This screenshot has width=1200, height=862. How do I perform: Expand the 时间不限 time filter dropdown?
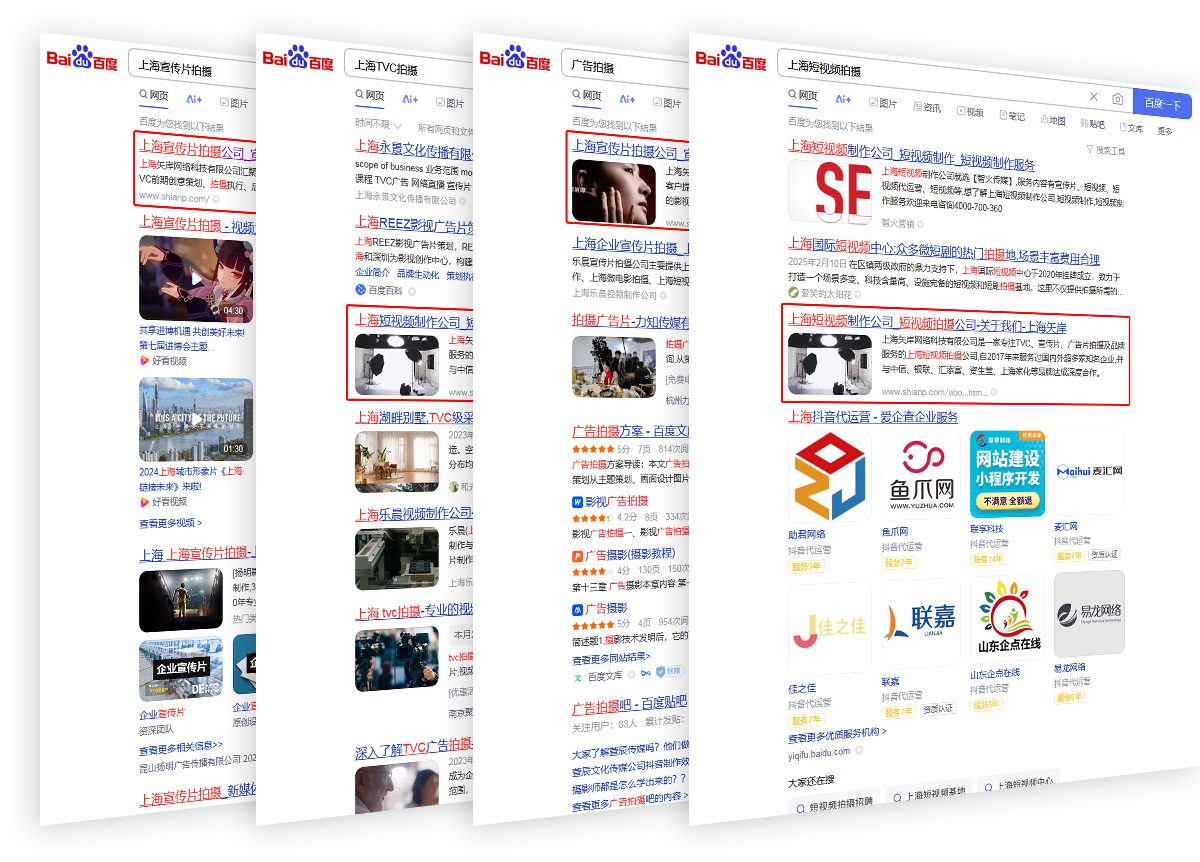click(x=378, y=125)
